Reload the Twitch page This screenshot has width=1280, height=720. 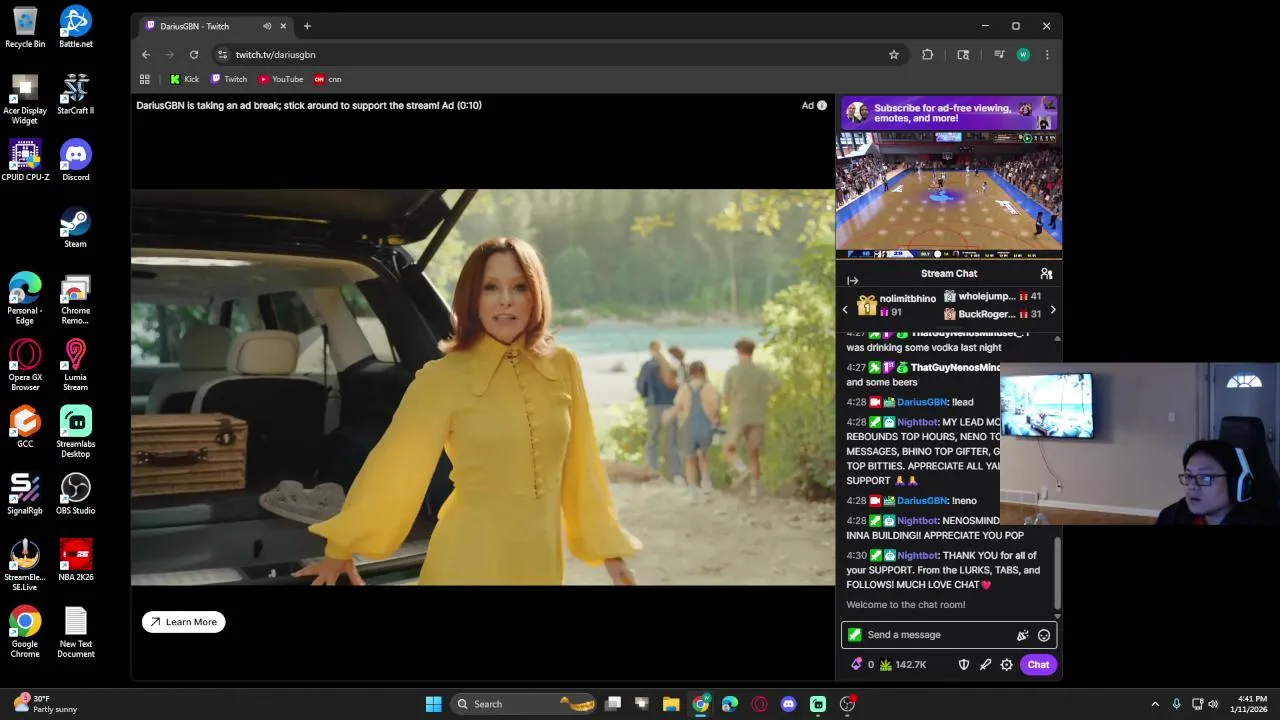194,55
